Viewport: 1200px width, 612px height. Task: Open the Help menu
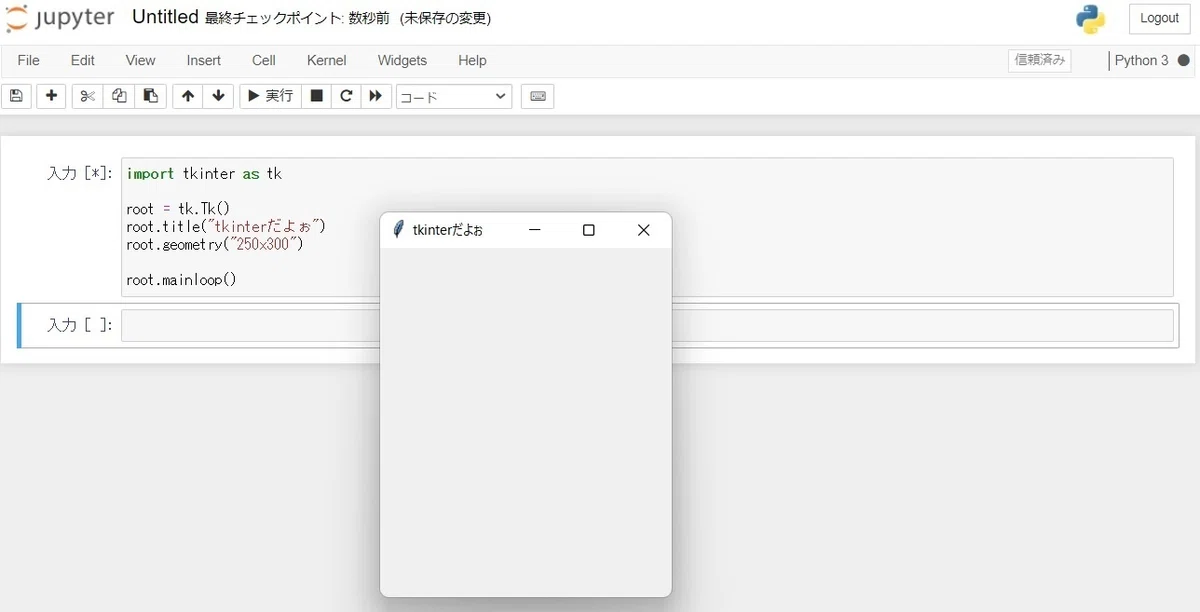coord(472,61)
